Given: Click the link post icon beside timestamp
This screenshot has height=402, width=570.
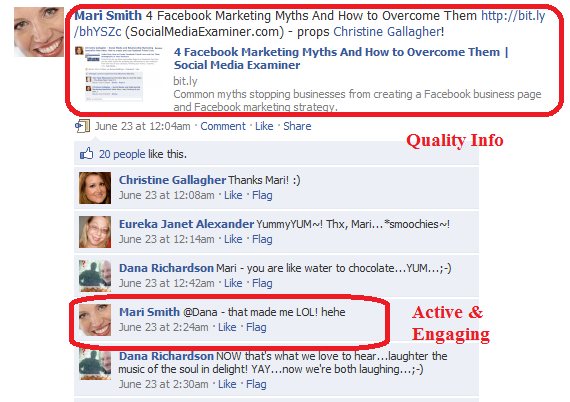Looking at the screenshot, I should [83, 126].
